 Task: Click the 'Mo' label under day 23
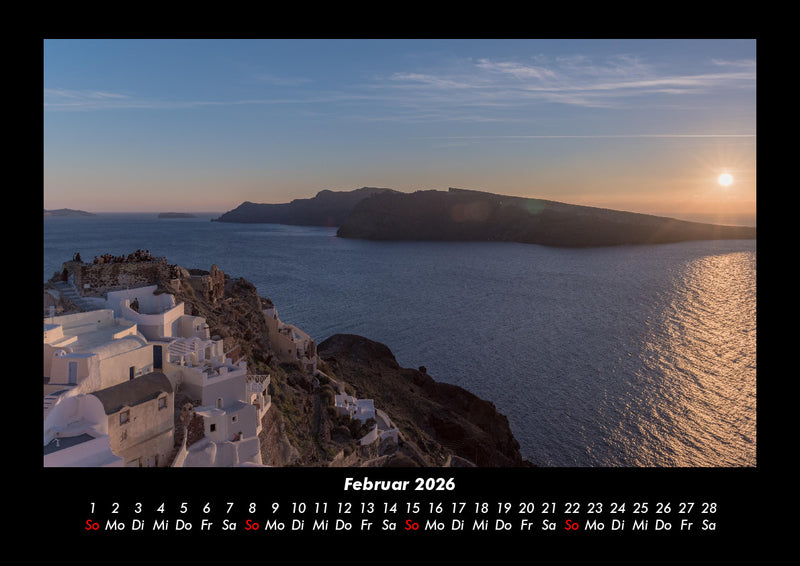(x=595, y=525)
